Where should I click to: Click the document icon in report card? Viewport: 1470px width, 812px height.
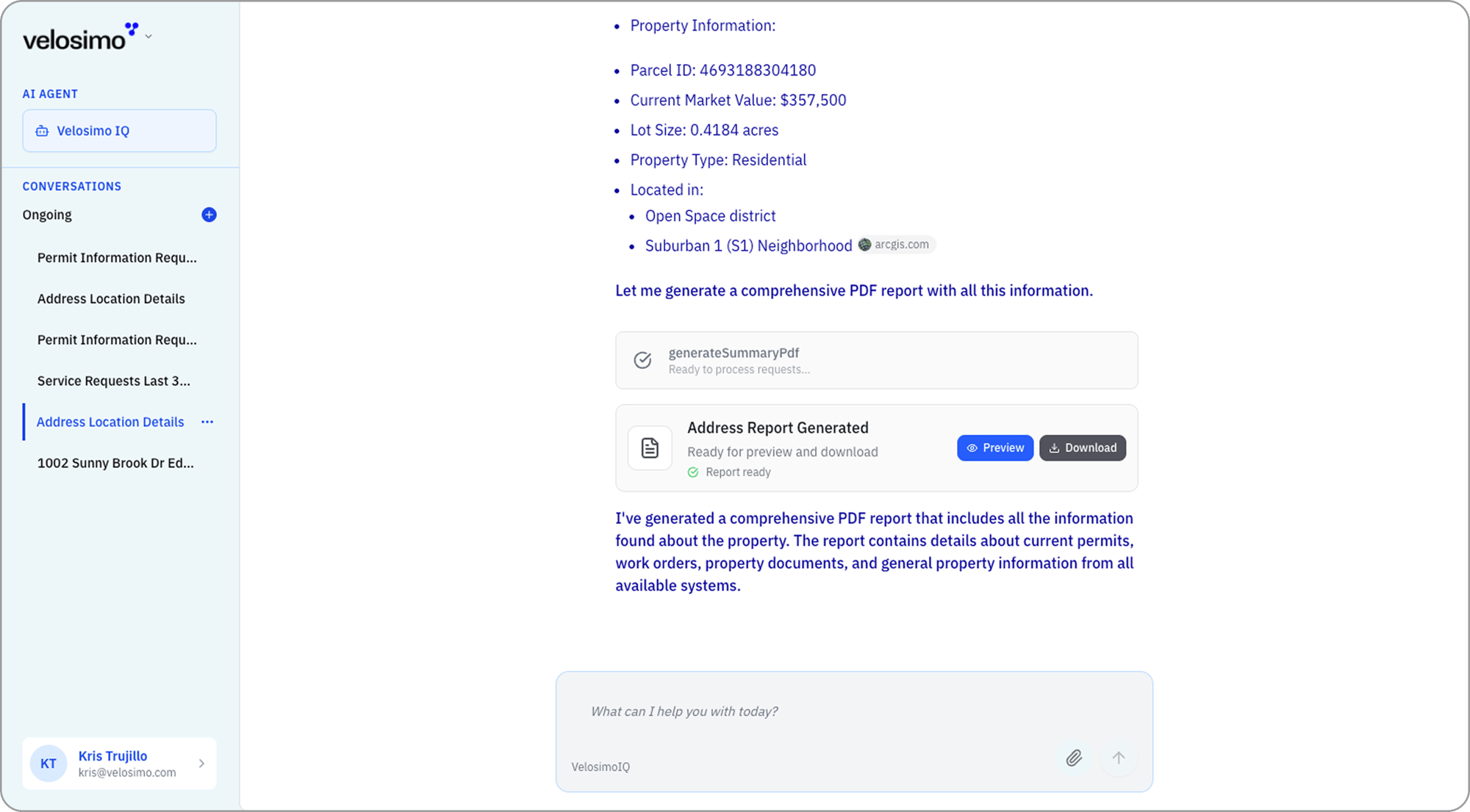pyautogui.click(x=650, y=448)
